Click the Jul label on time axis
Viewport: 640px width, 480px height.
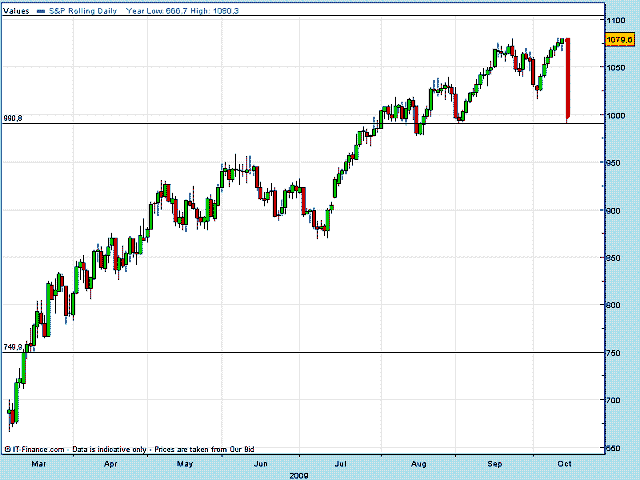pos(340,464)
